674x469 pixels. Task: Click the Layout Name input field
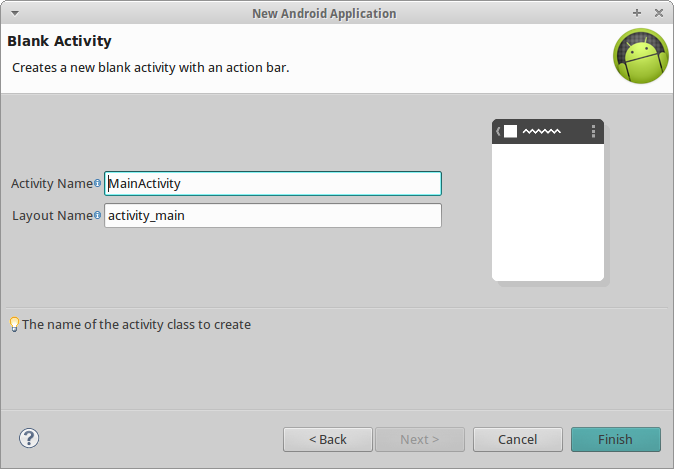pos(273,215)
